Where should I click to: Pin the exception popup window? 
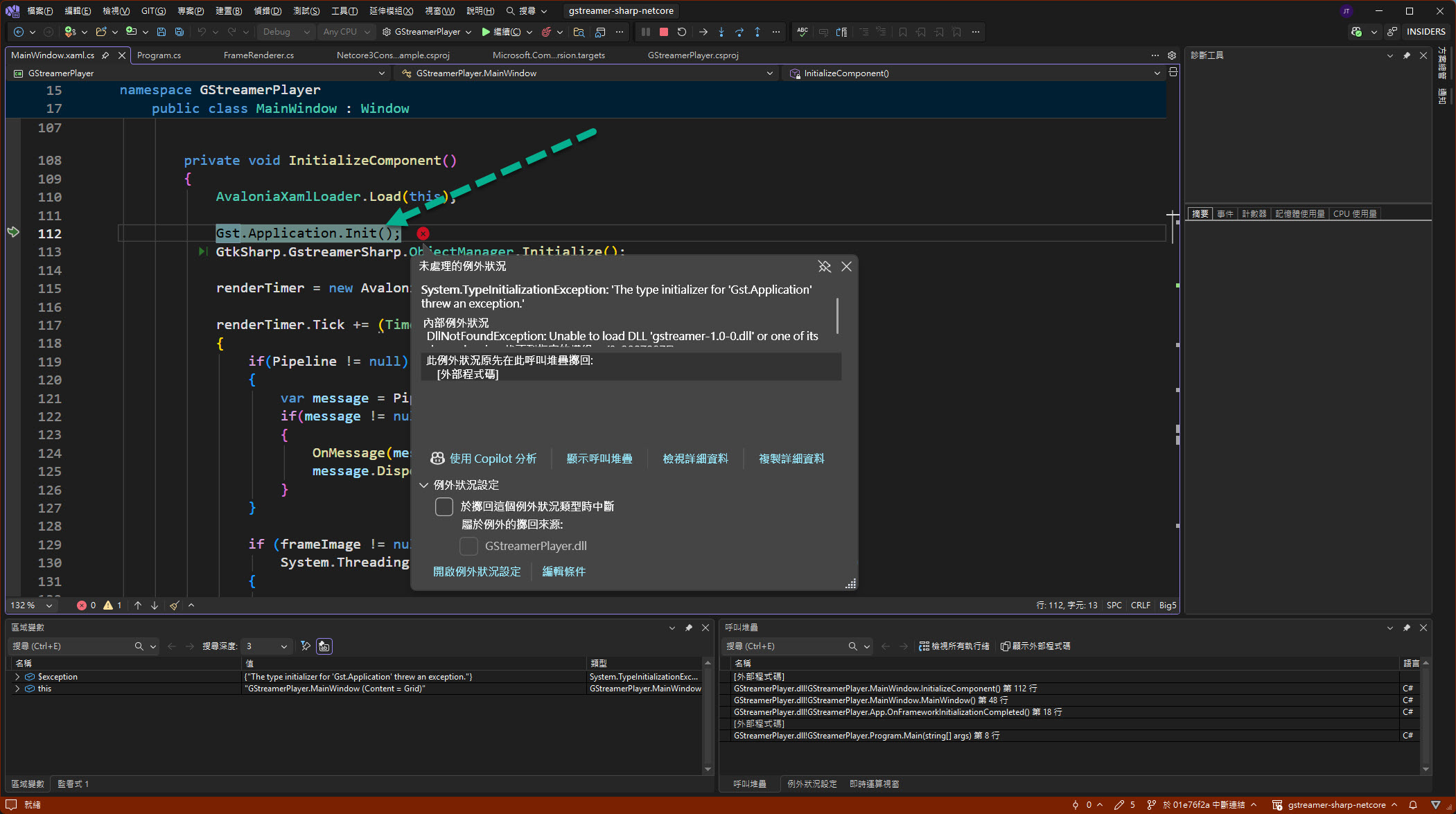(824, 267)
